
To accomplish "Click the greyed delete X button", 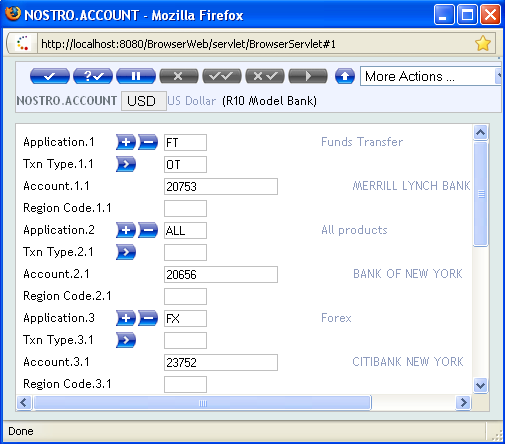I will pyautogui.click(x=179, y=76).
